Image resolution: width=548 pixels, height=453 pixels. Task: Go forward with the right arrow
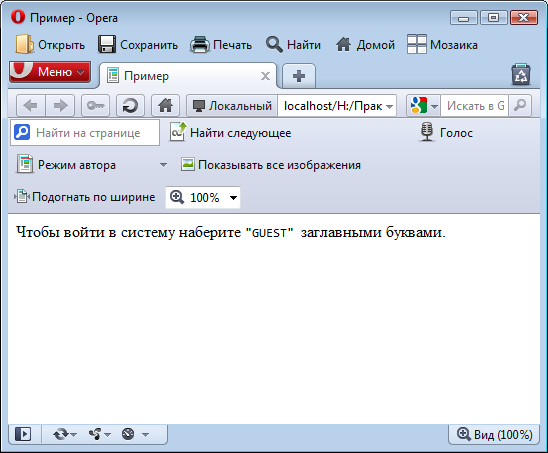[60, 105]
